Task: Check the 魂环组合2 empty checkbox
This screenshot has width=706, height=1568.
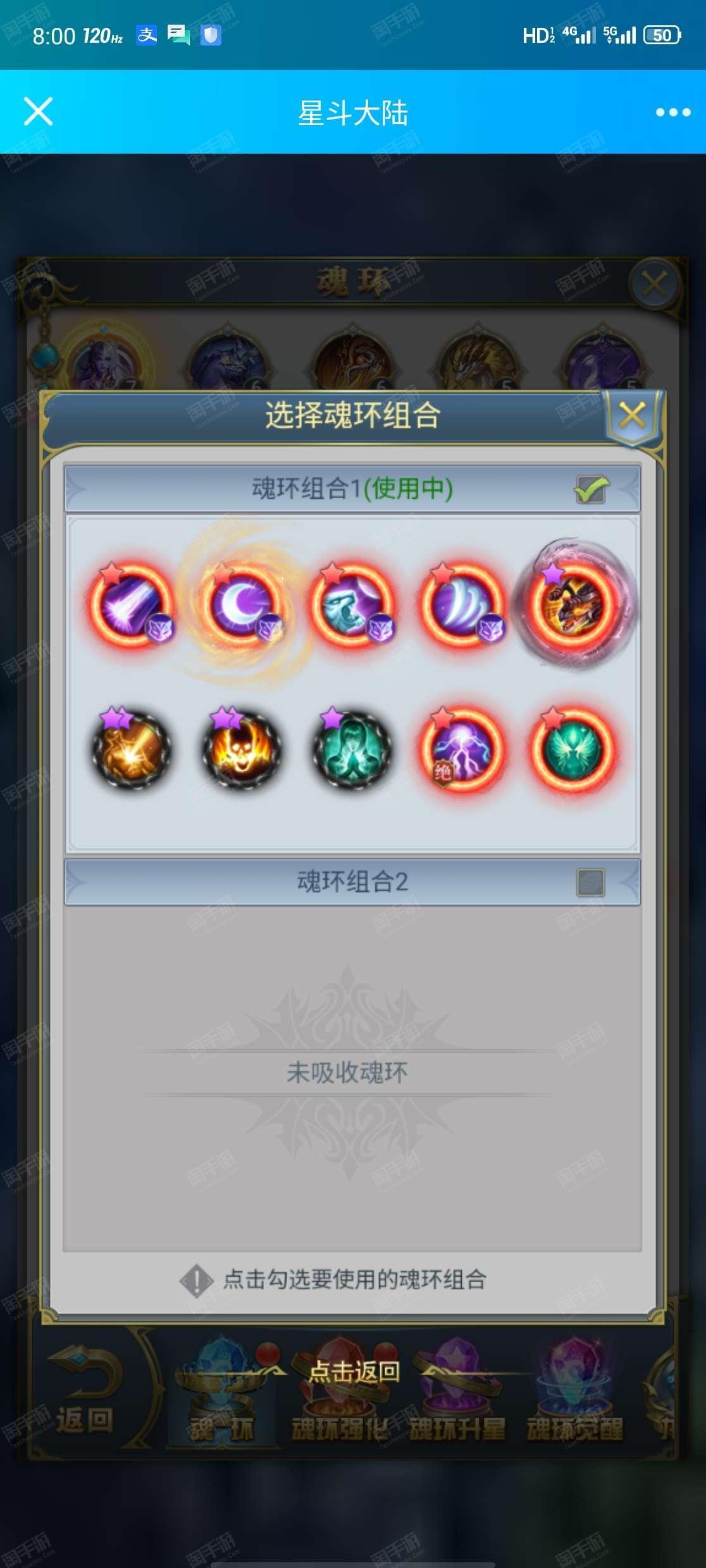Action: pos(591,883)
